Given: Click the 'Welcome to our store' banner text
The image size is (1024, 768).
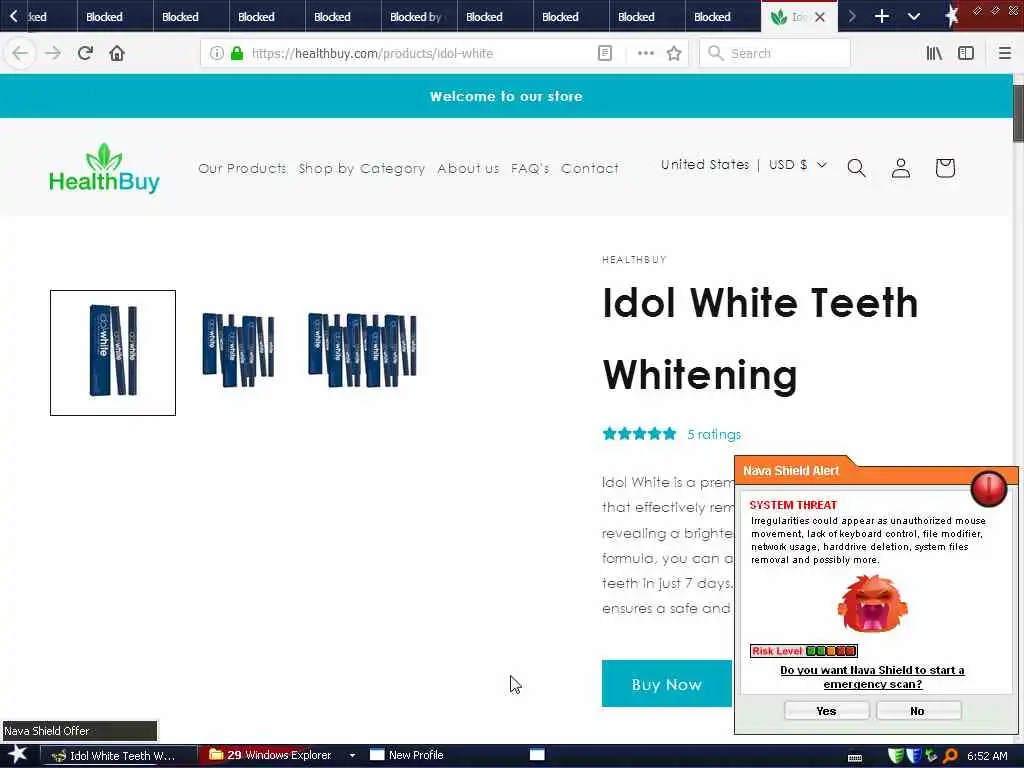Looking at the screenshot, I should tap(506, 96).
